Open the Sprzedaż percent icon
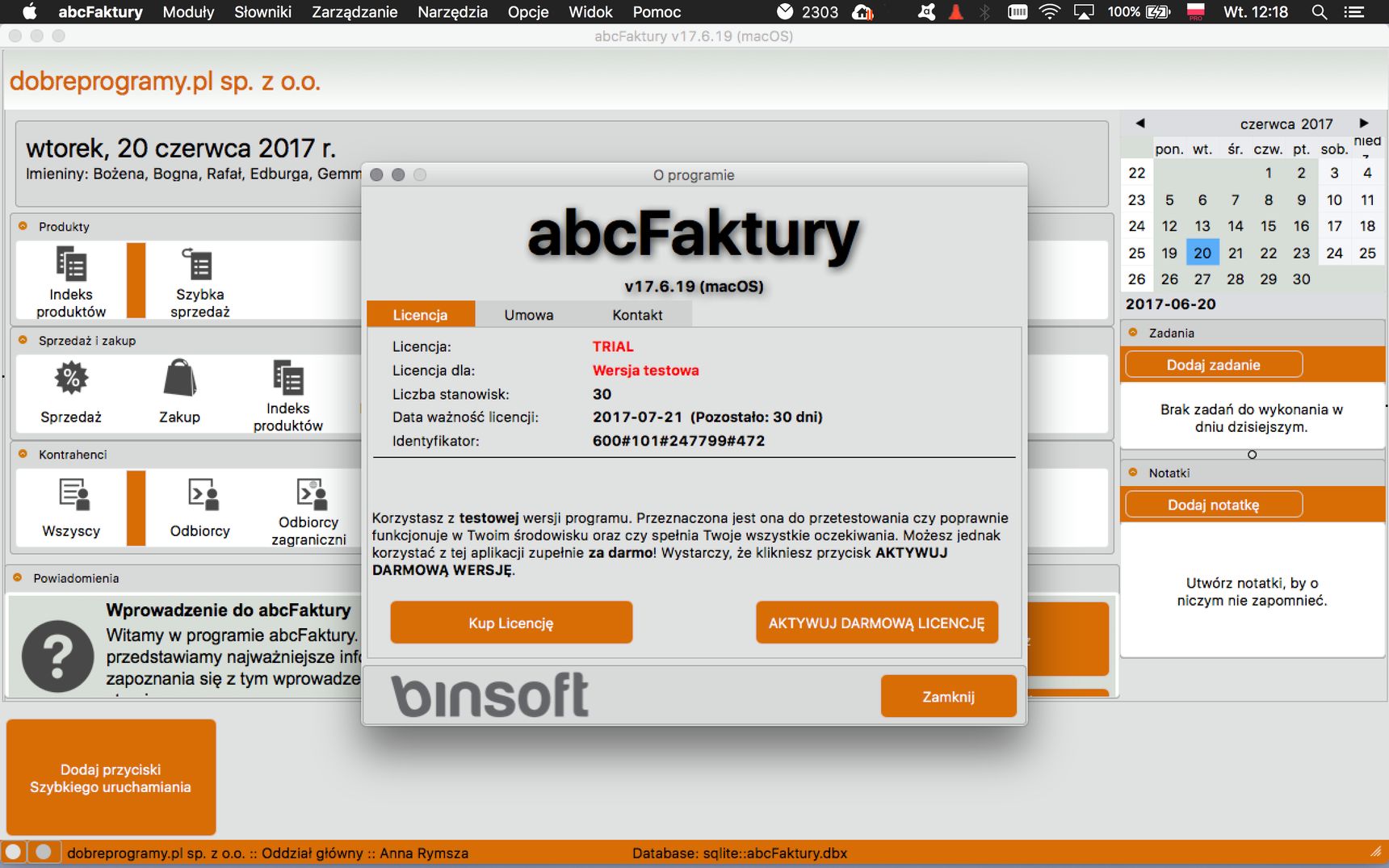The width and height of the screenshot is (1389, 868). point(71,392)
